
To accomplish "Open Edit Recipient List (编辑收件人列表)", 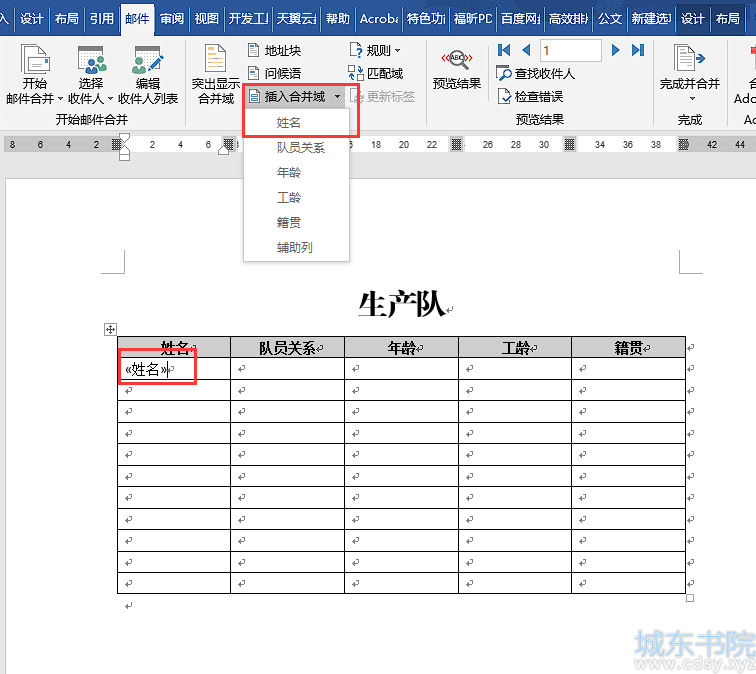I will click(x=148, y=75).
